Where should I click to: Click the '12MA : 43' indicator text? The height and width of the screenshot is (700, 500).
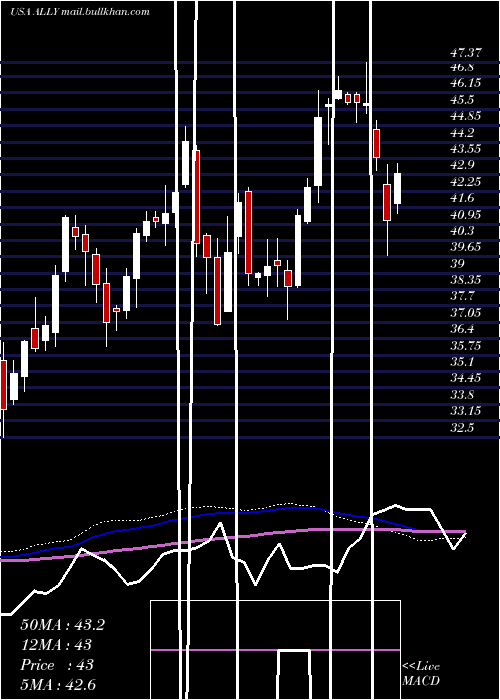click(56, 645)
